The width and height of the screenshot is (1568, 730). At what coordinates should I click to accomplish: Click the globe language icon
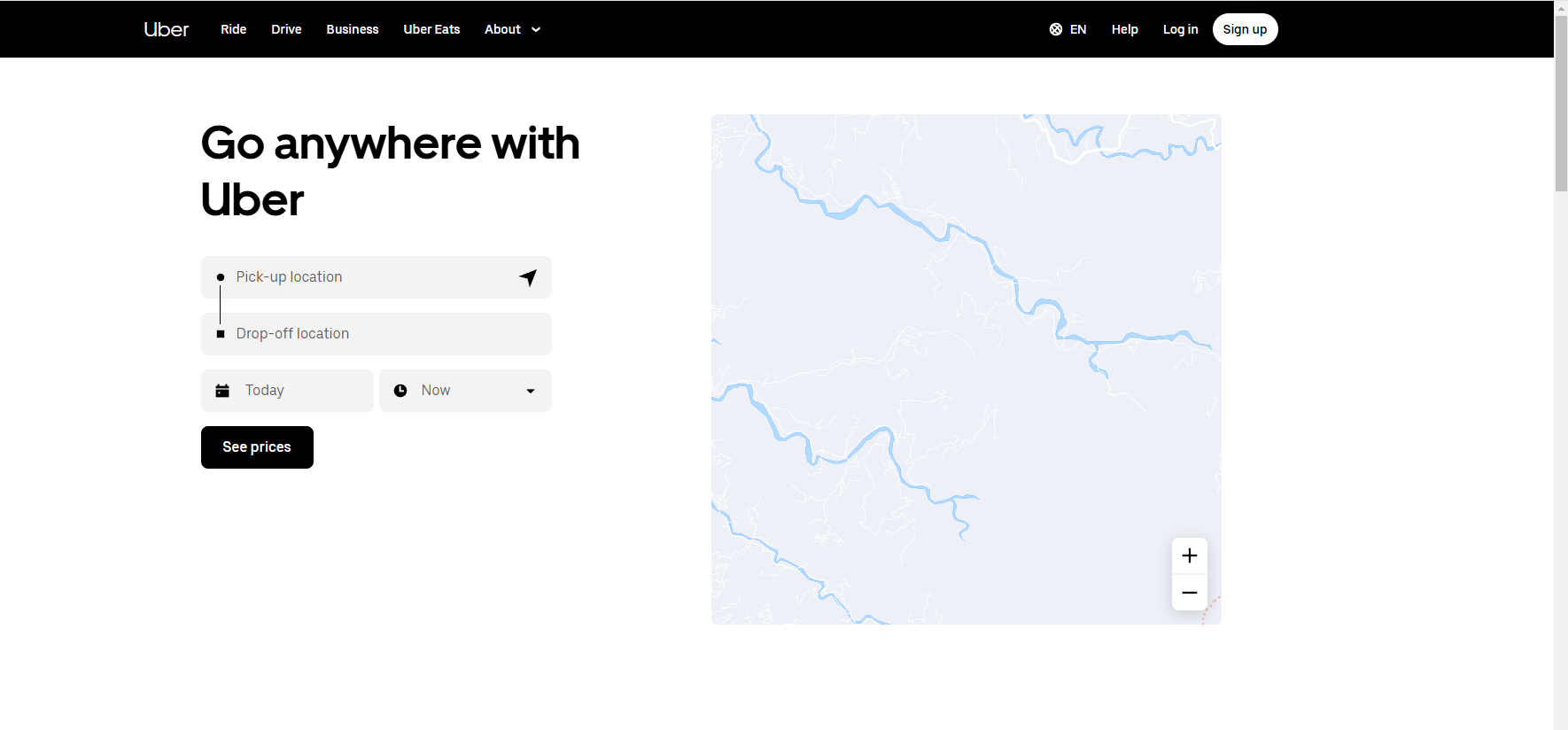click(1056, 29)
